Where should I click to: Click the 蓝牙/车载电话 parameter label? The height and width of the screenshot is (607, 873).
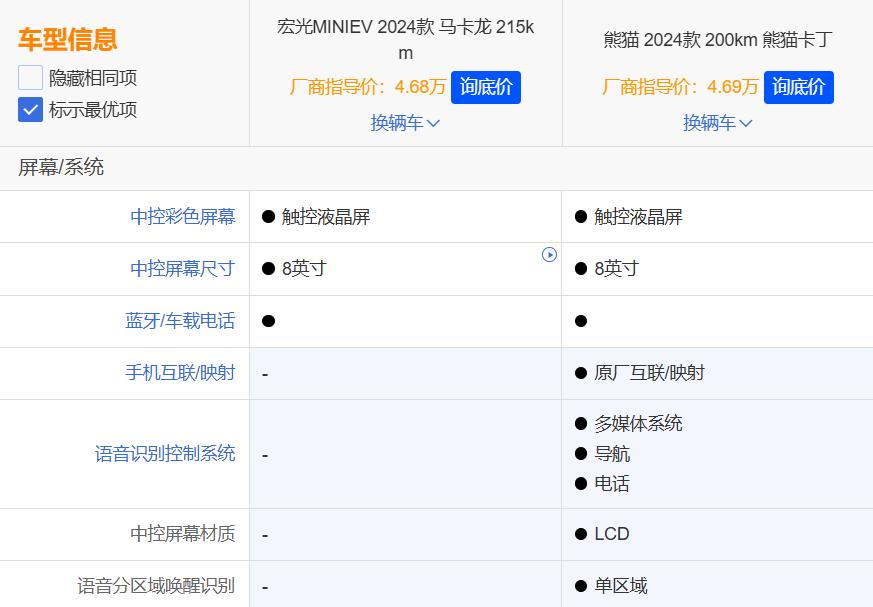(x=180, y=321)
